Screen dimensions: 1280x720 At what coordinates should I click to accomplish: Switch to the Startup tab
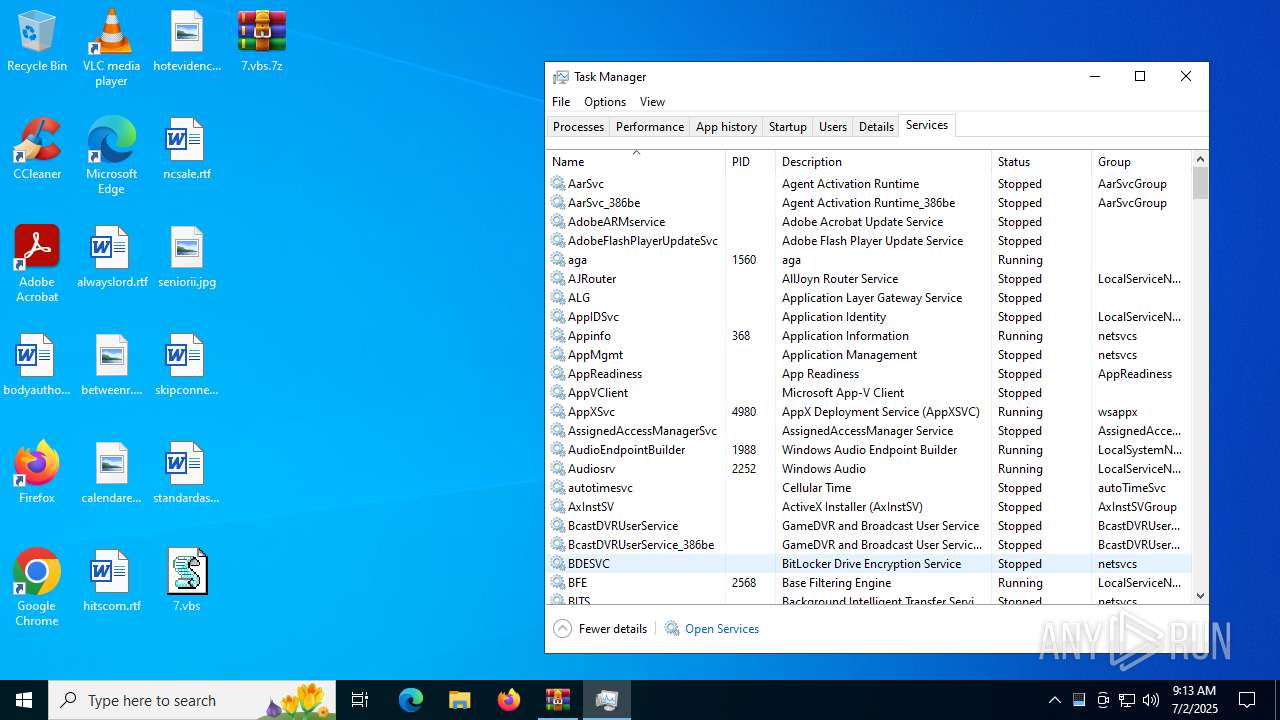[x=787, y=127]
